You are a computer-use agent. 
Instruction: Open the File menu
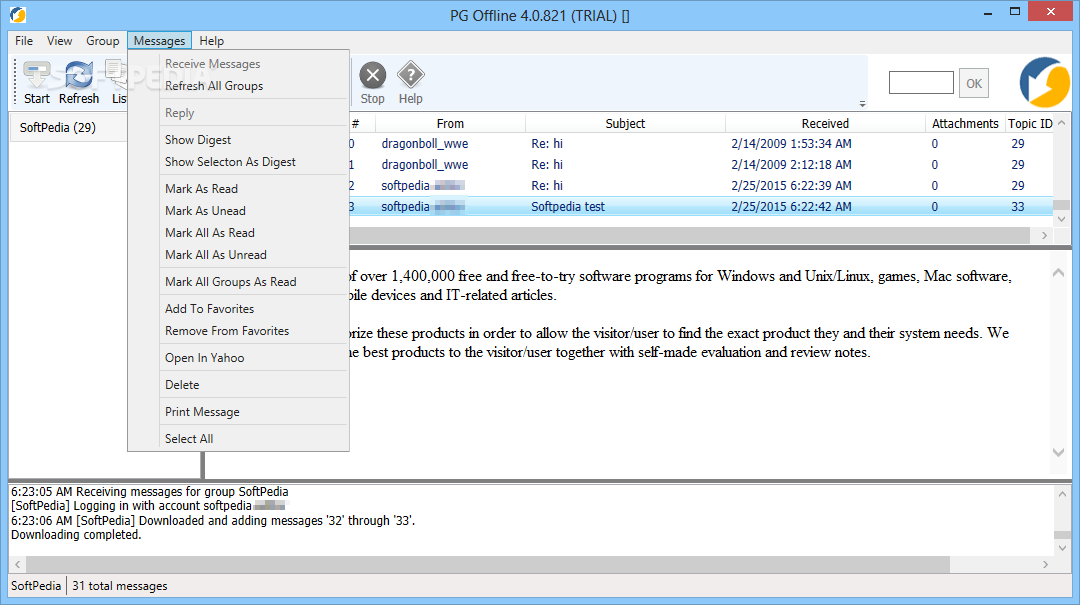point(24,41)
